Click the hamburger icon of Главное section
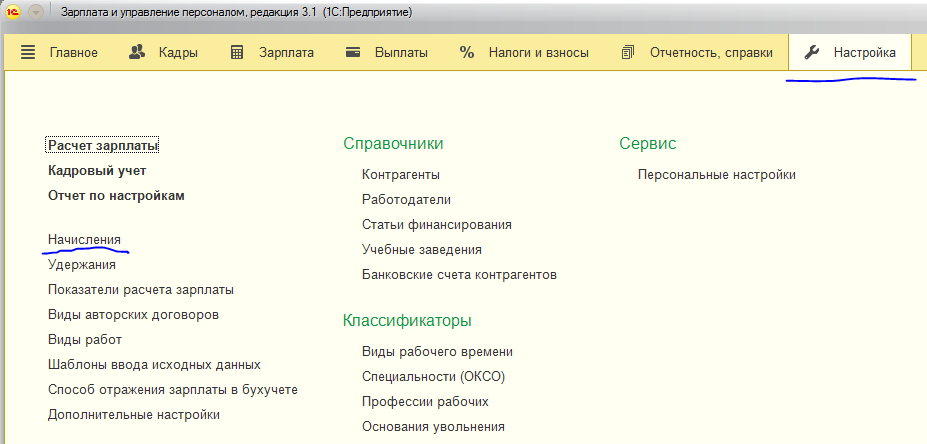The height and width of the screenshot is (444, 927). pos(28,53)
